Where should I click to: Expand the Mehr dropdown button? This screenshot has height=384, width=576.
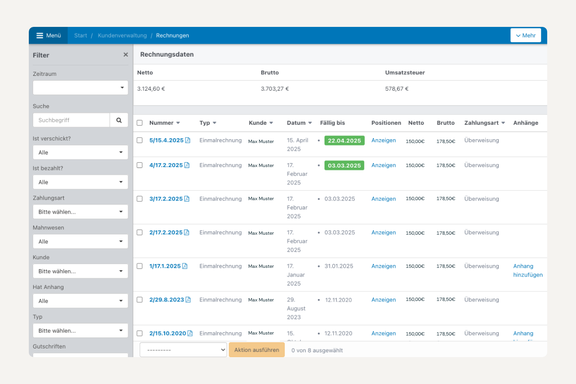[525, 36]
